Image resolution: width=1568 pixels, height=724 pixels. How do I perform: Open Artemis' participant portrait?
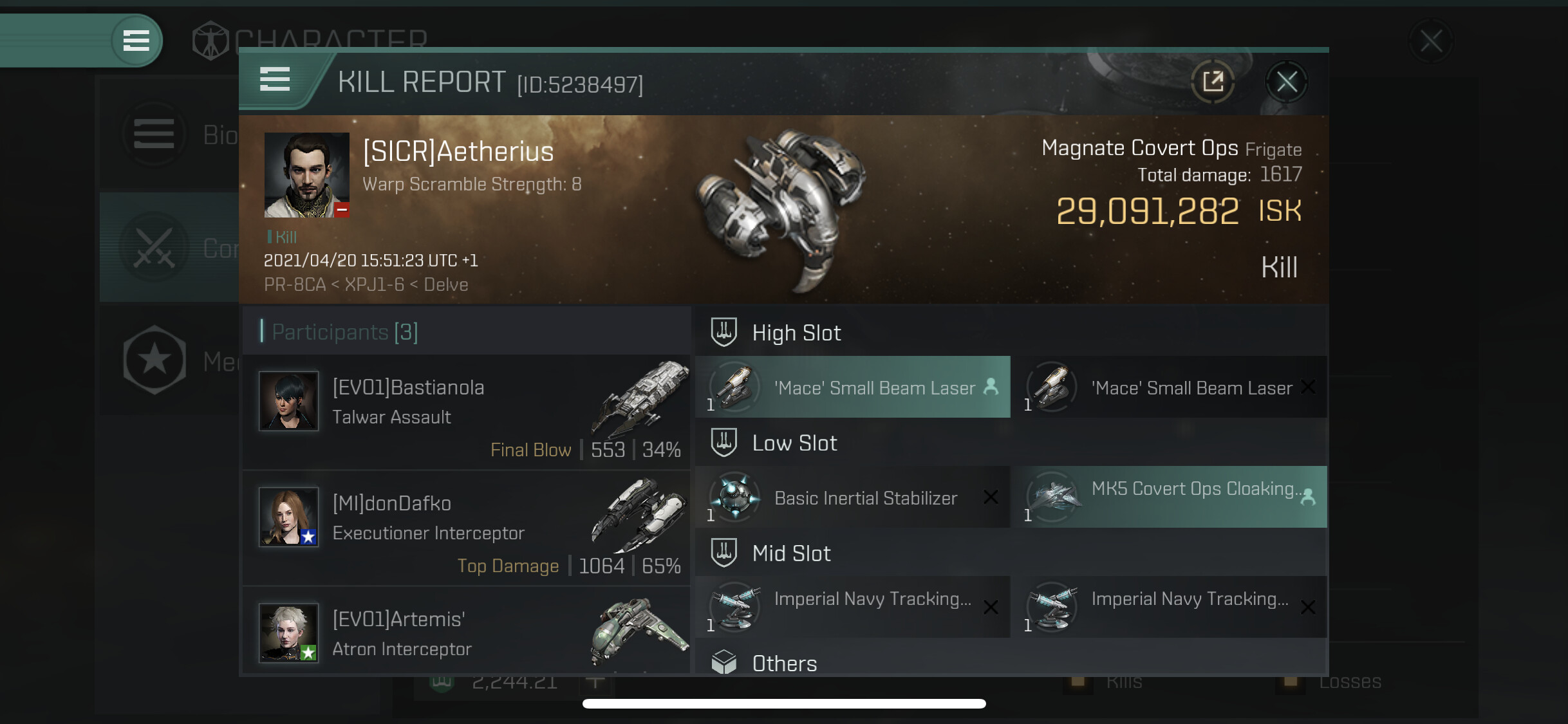click(x=288, y=633)
